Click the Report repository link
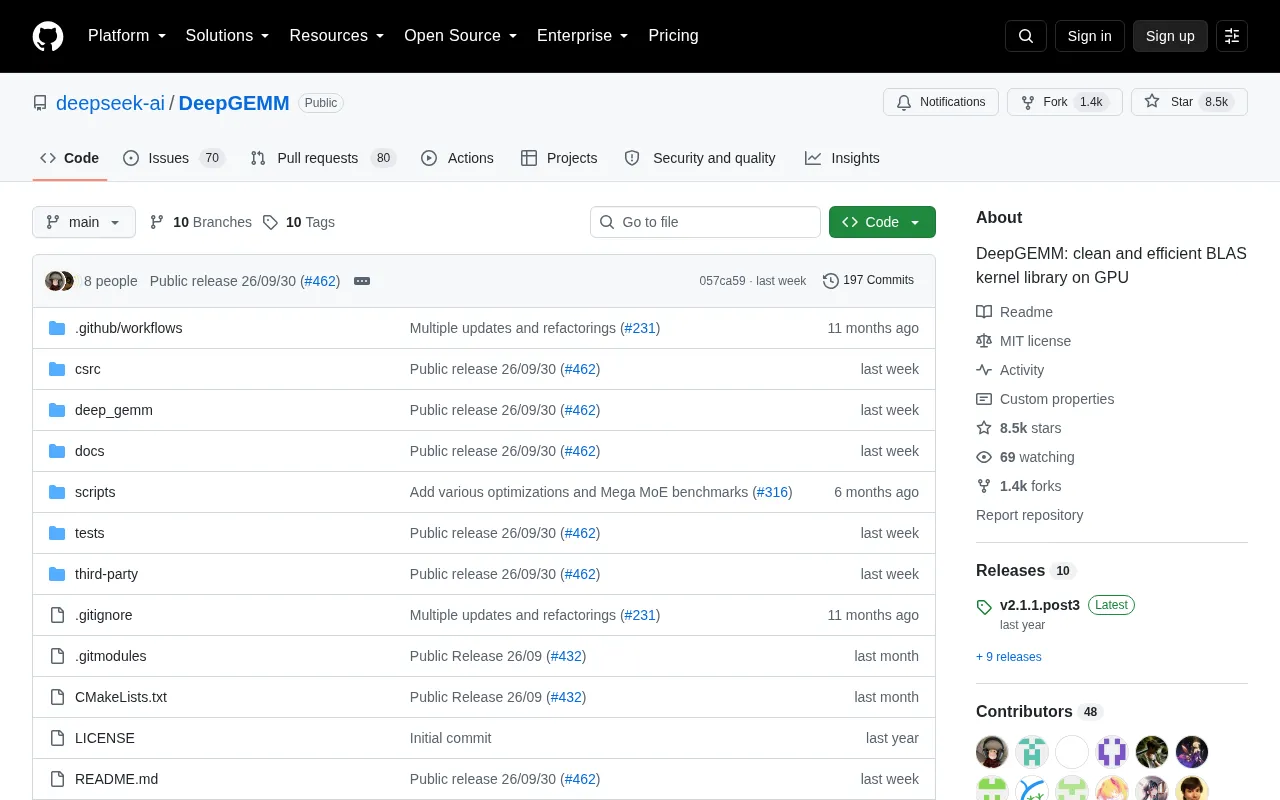 coord(1029,515)
